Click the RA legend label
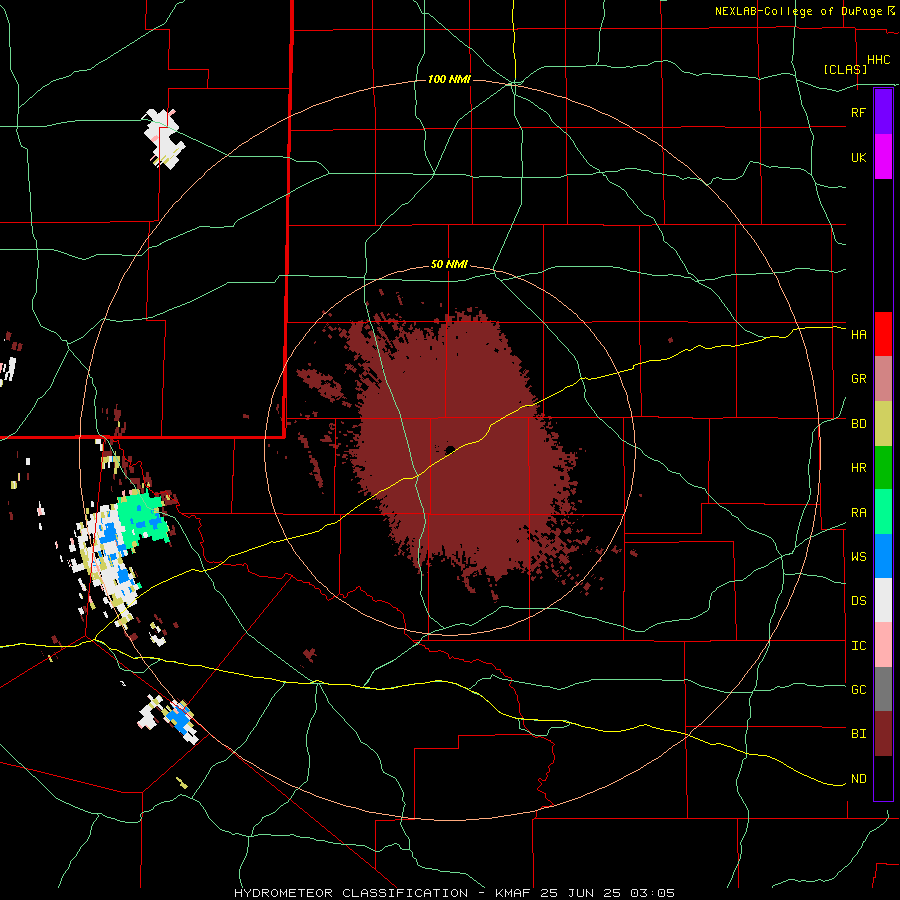 point(858,513)
